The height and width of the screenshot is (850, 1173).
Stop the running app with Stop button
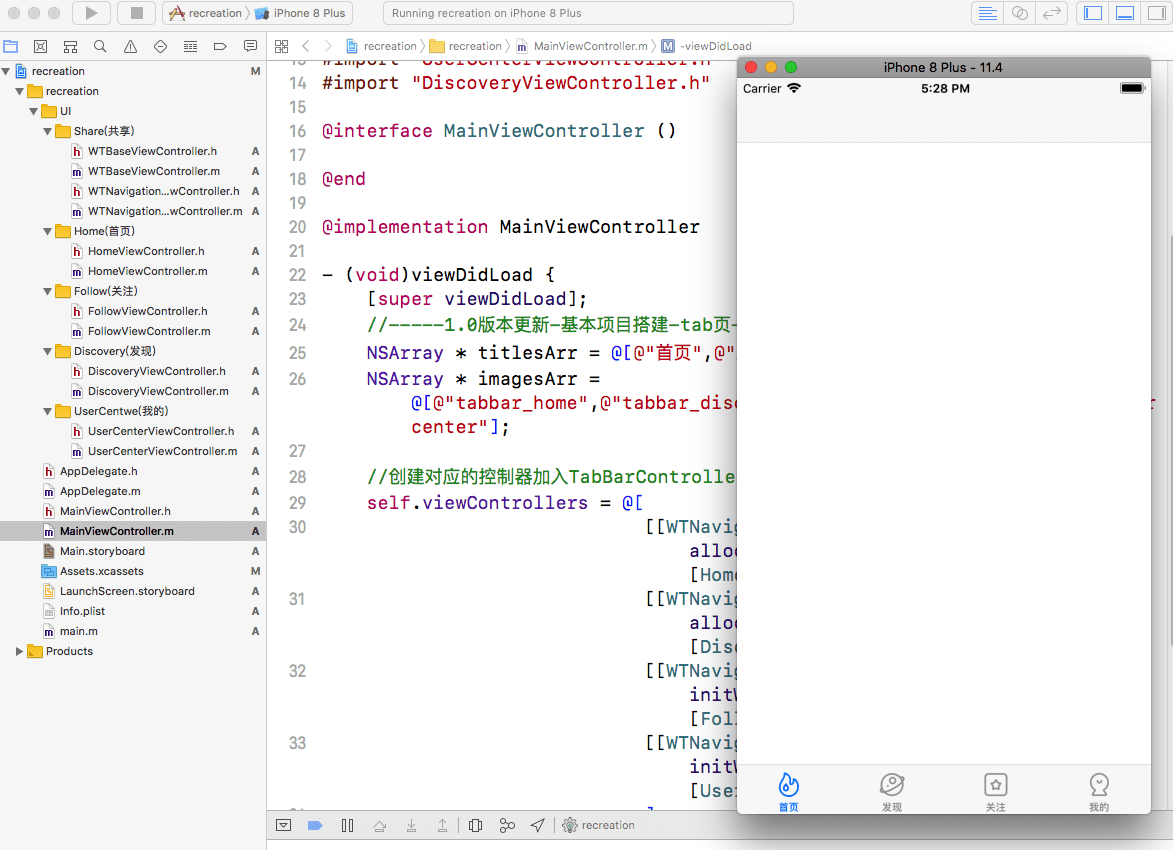point(136,13)
